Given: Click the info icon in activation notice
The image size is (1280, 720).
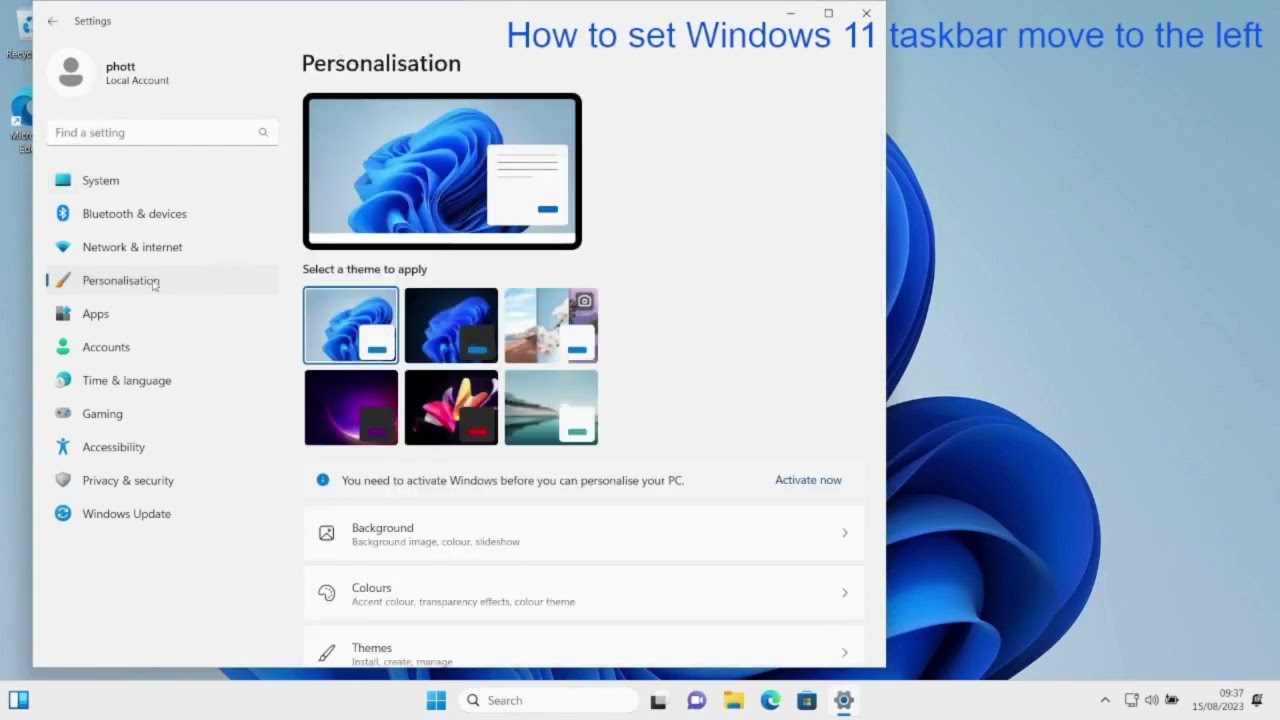Looking at the screenshot, I should click(x=323, y=480).
